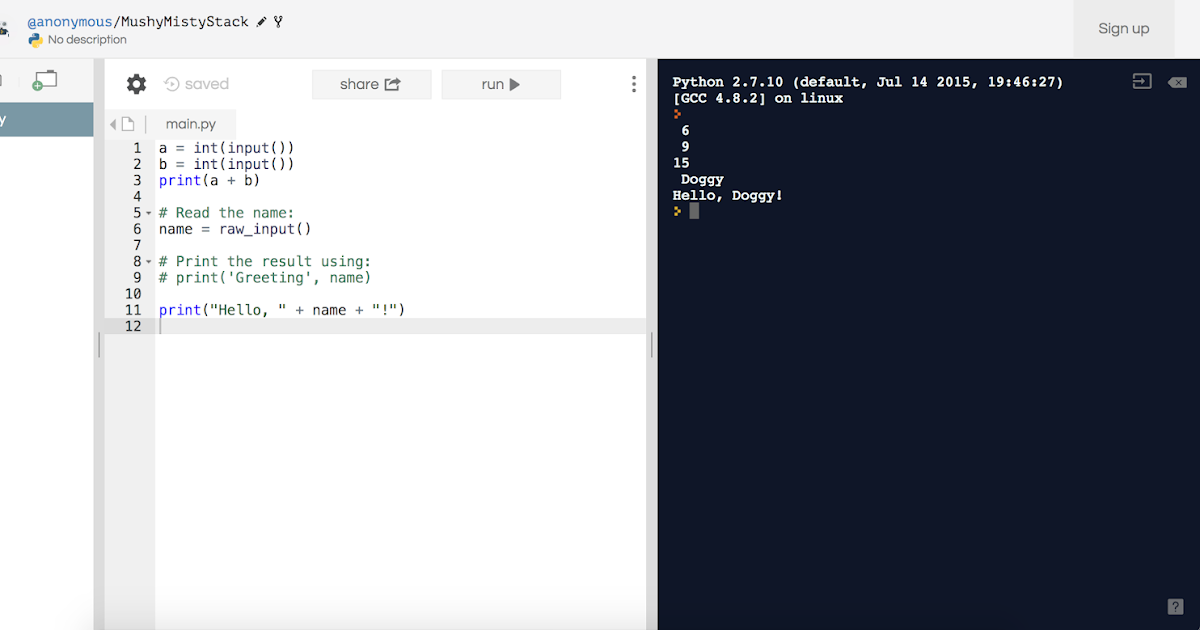This screenshot has width=1200, height=630.
Task: Click the Python language logo
Action: click(x=36, y=41)
